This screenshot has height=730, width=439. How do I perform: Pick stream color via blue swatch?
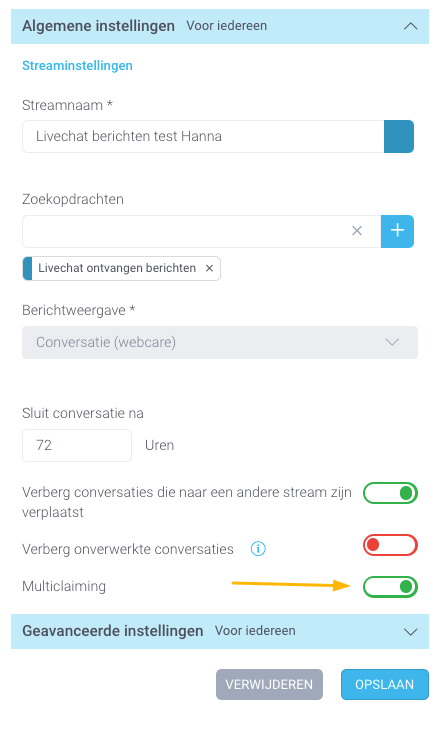(399, 136)
